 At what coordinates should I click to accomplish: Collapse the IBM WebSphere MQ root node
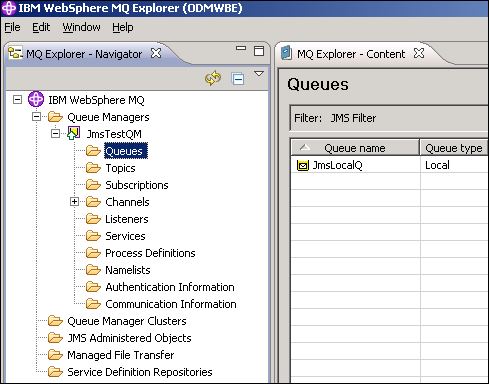[x=17, y=99]
